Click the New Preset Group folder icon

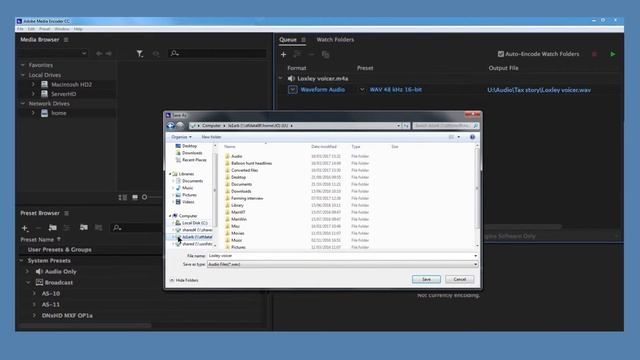53,227
